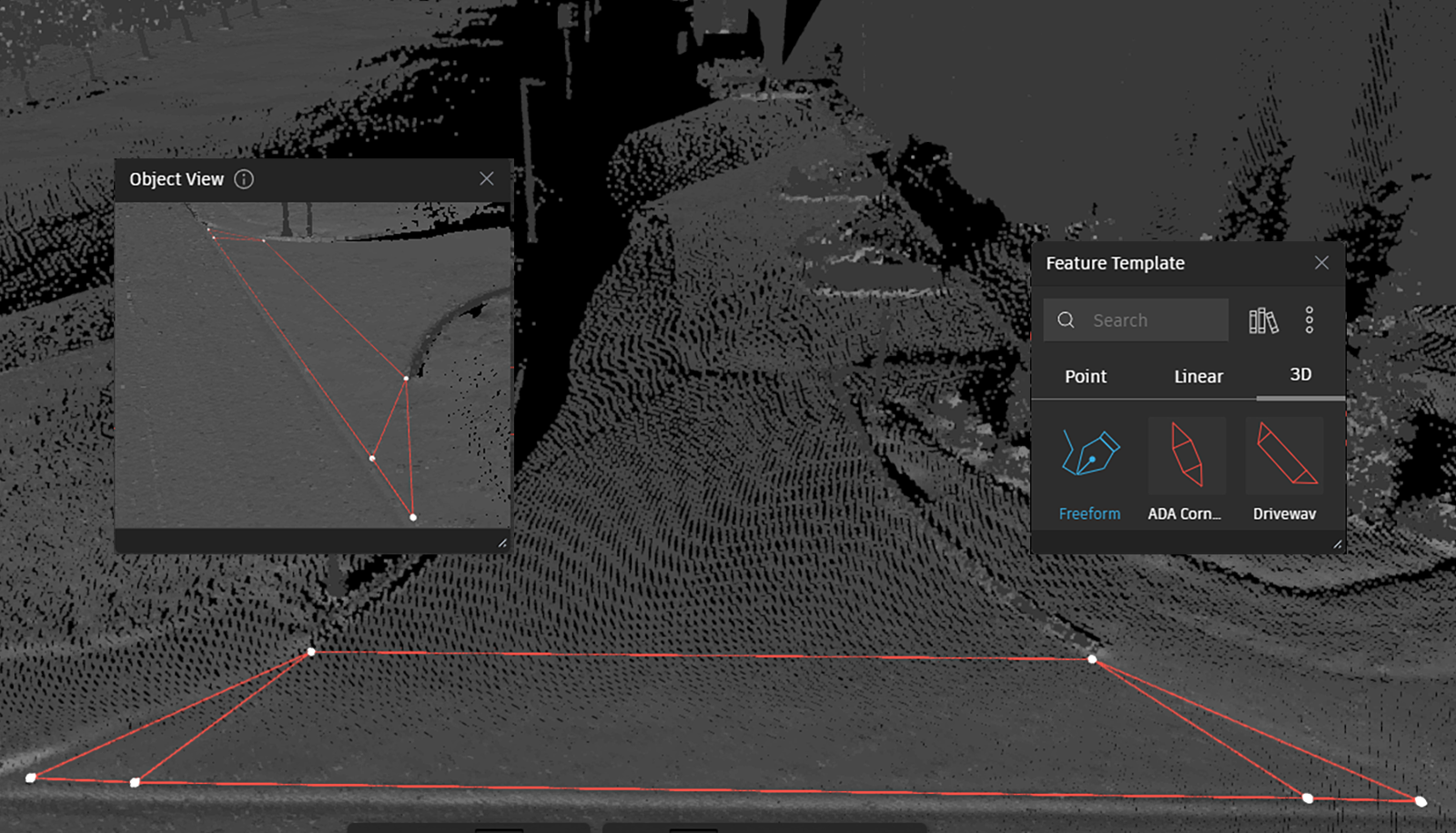The image size is (1456, 833).
Task: Click the template Search field
Action: [1136, 320]
